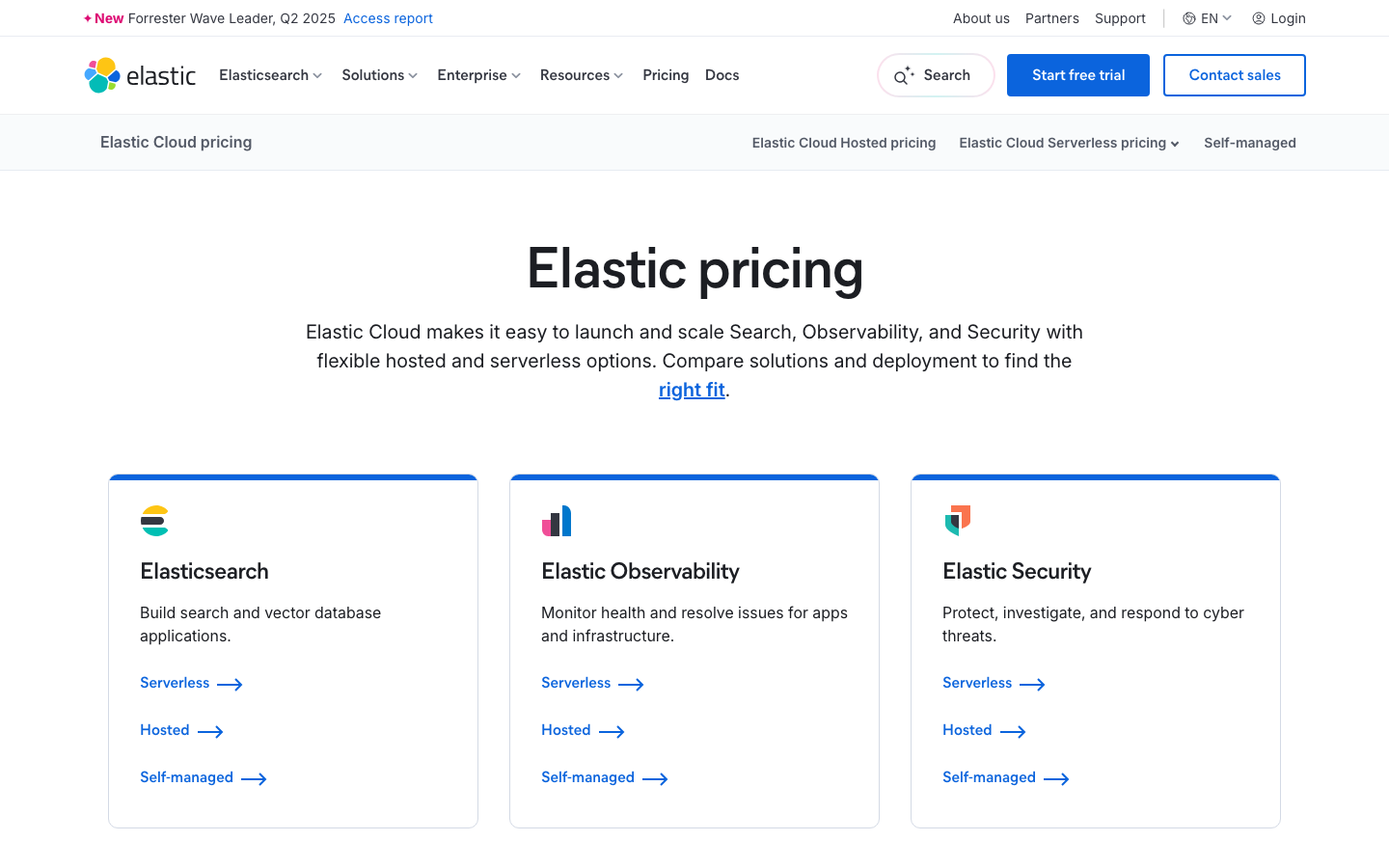The height and width of the screenshot is (868, 1389).
Task: Go to Self-managed in sub-navigation
Action: [1250, 143]
